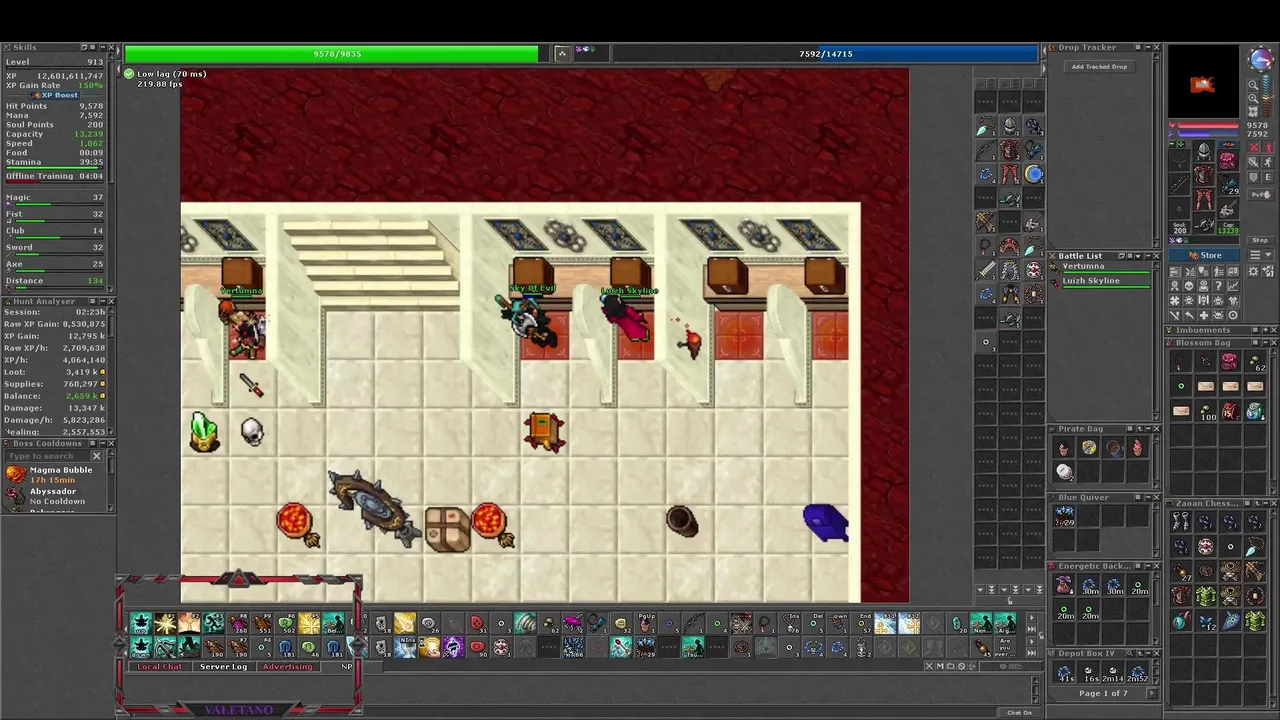
Task: Click the XP Boost button
Action: point(55,95)
